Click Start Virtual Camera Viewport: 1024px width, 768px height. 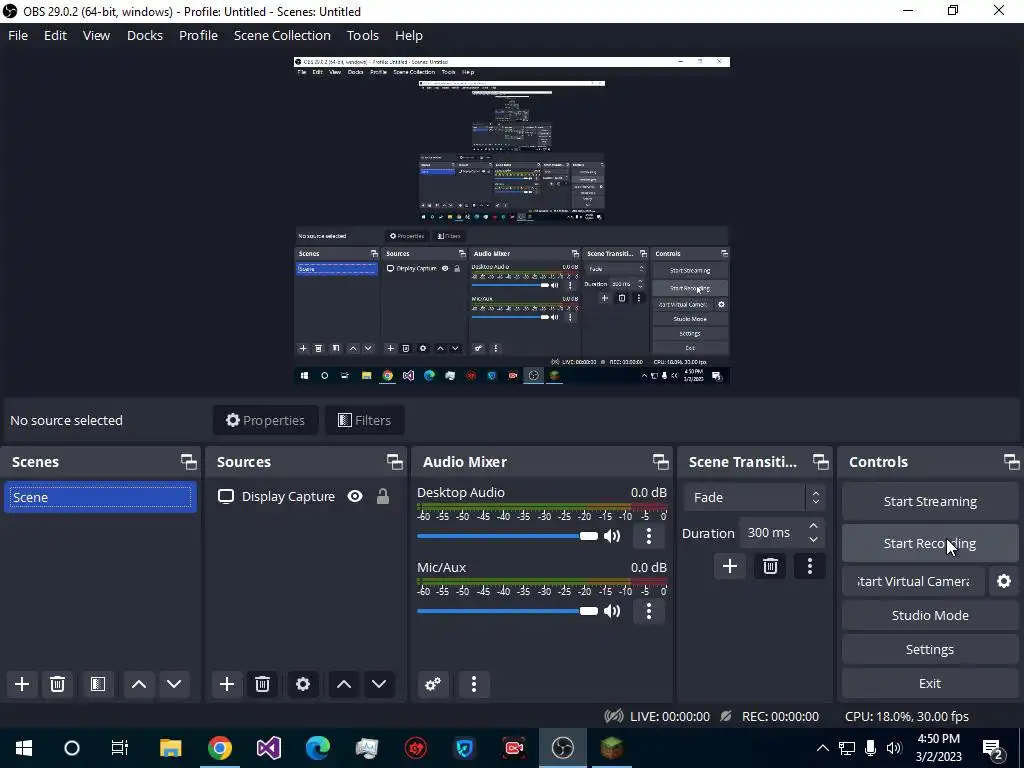913,581
